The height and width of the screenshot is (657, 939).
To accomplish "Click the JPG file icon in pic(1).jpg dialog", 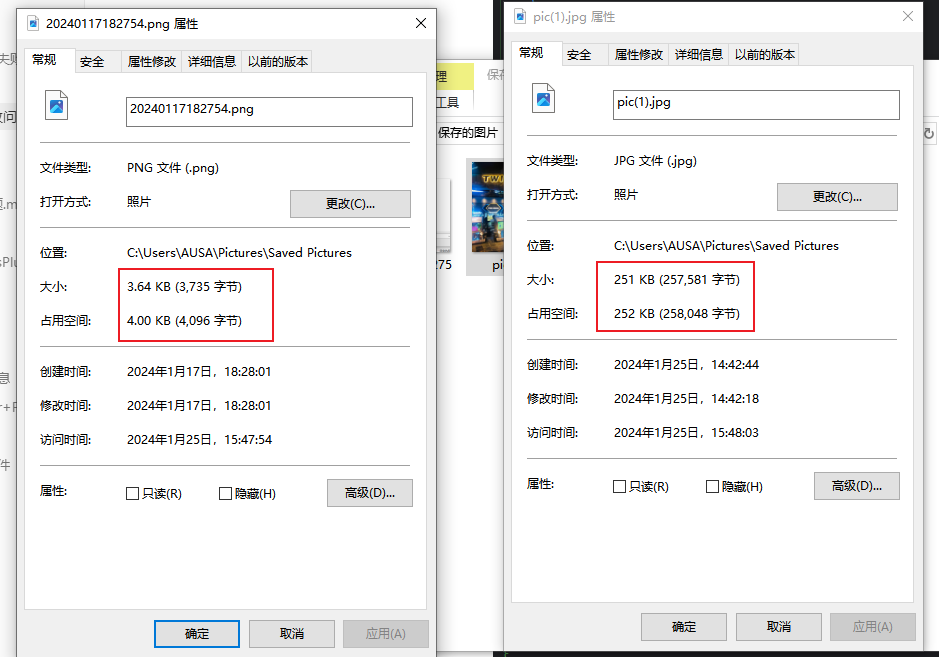I will 543,98.
